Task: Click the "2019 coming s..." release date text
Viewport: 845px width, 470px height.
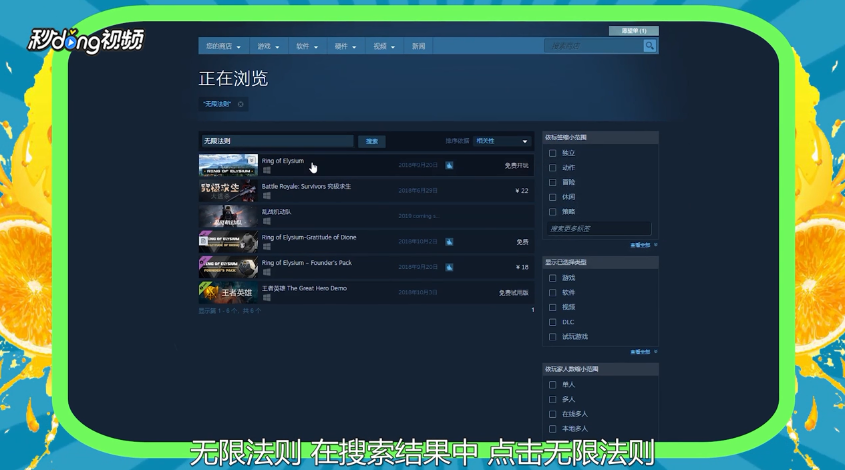Action: (418, 216)
